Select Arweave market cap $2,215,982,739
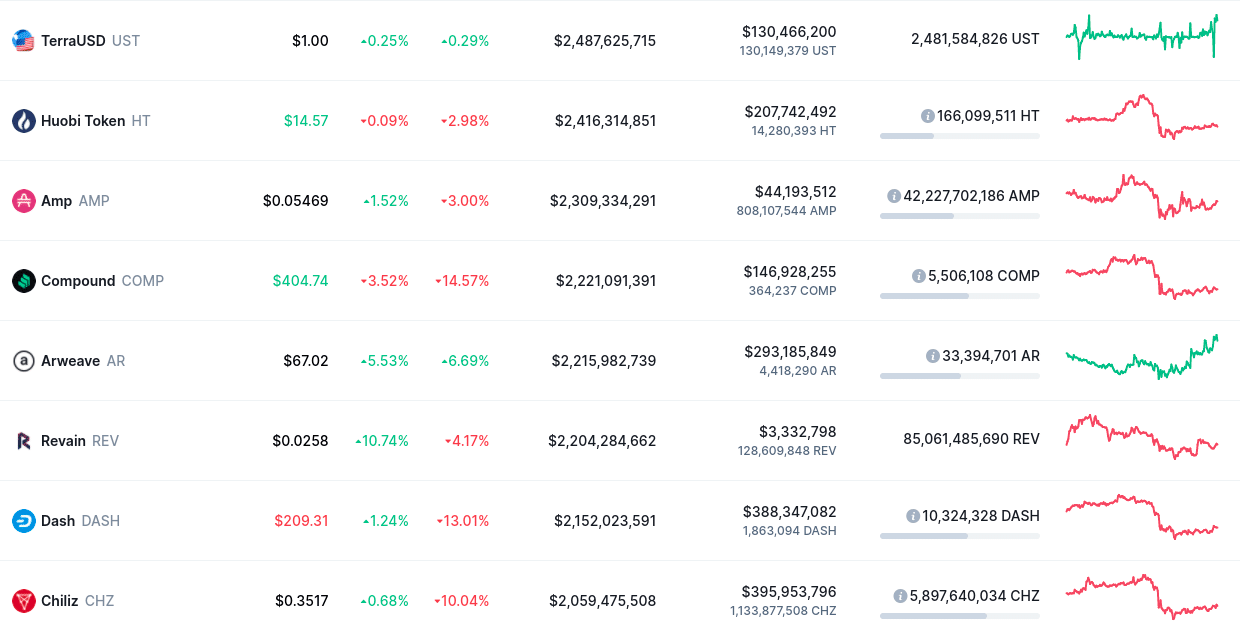 coord(604,361)
